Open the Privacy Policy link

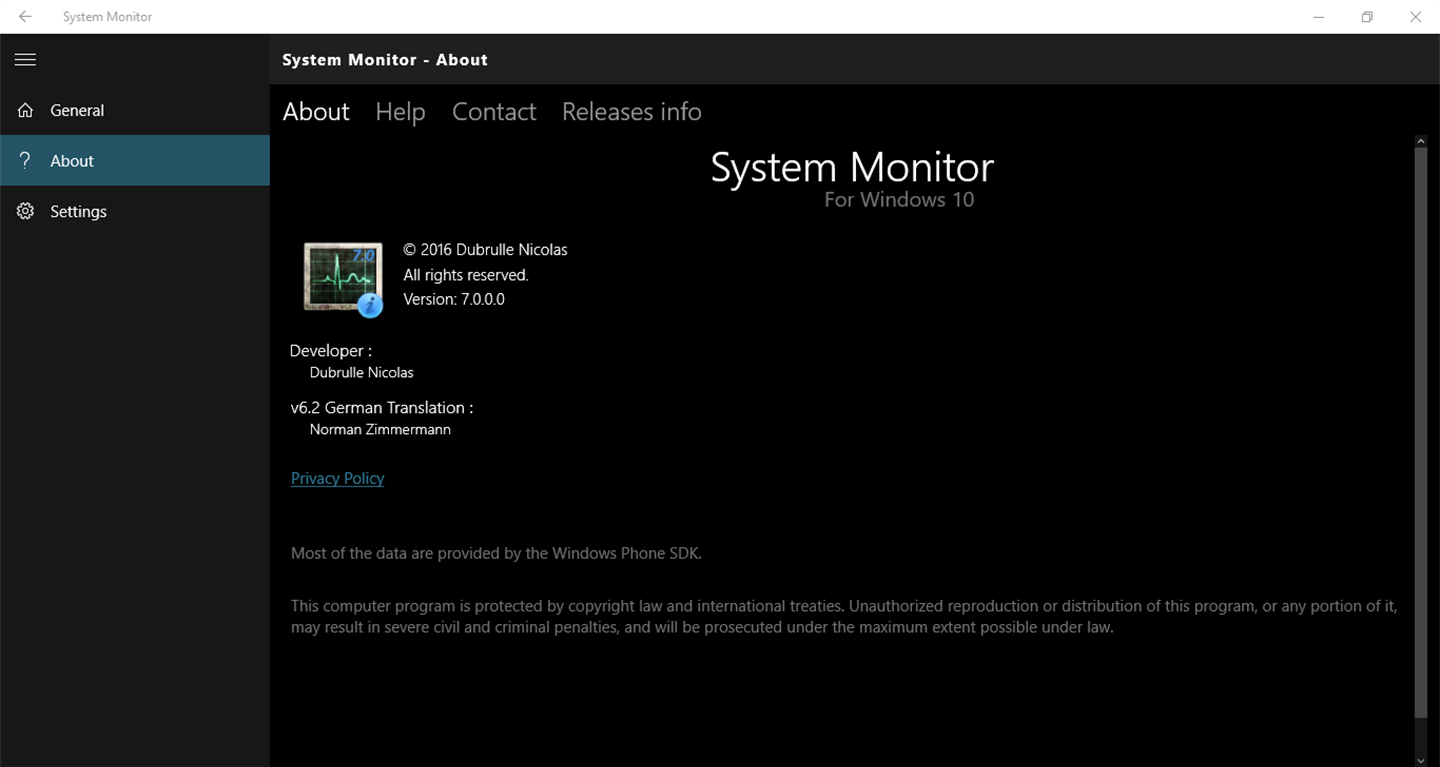pos(337,478)
